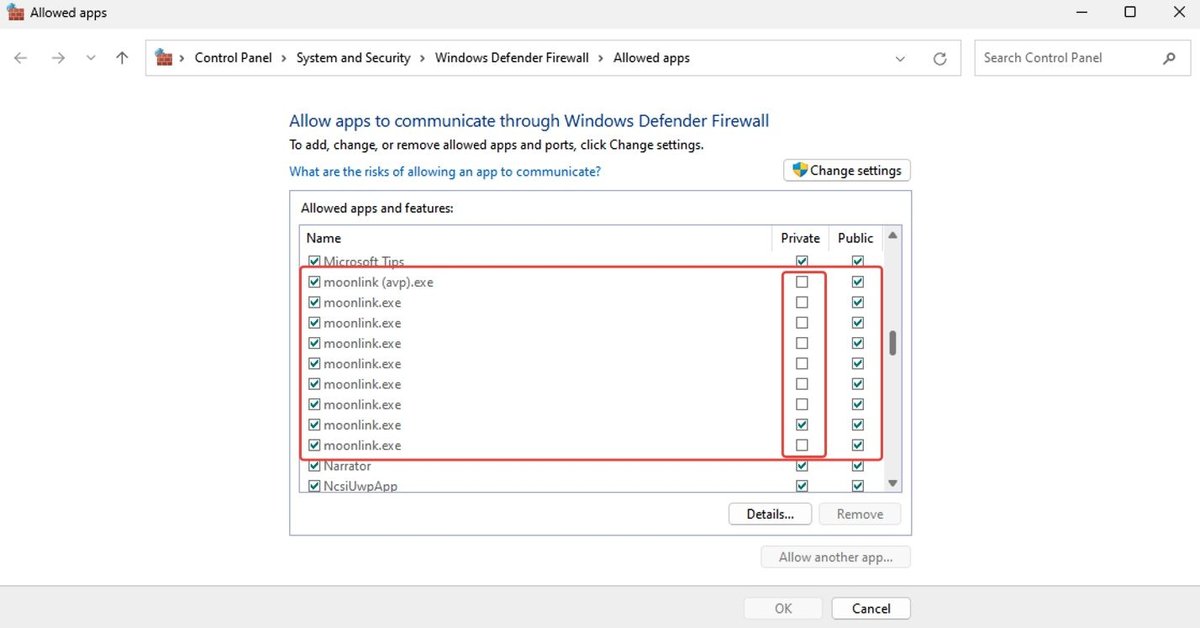Click the Public column header
Screen dimensions: 1200x628
click(856, 238)
